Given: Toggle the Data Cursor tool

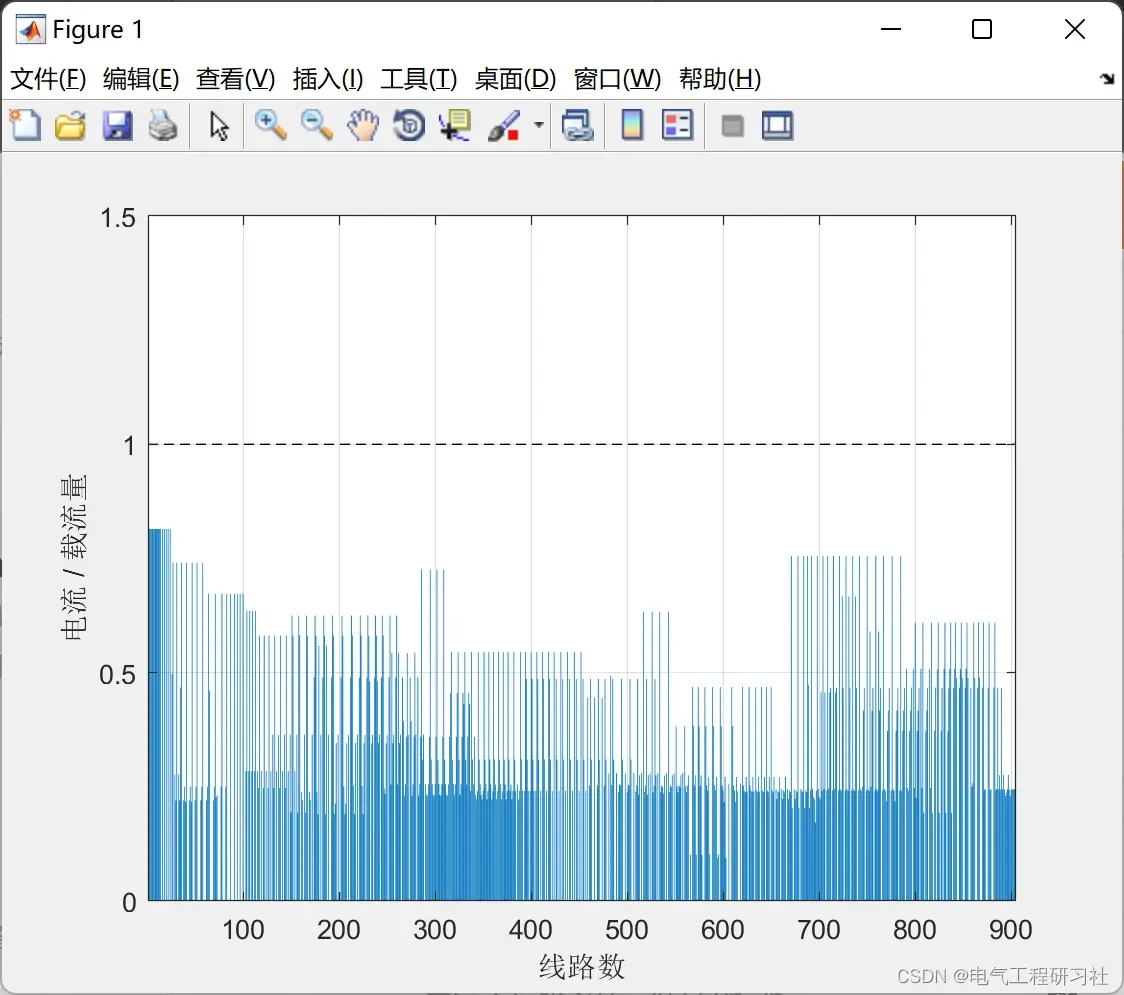Looking at the screenshot, I should tap(455, 125).
